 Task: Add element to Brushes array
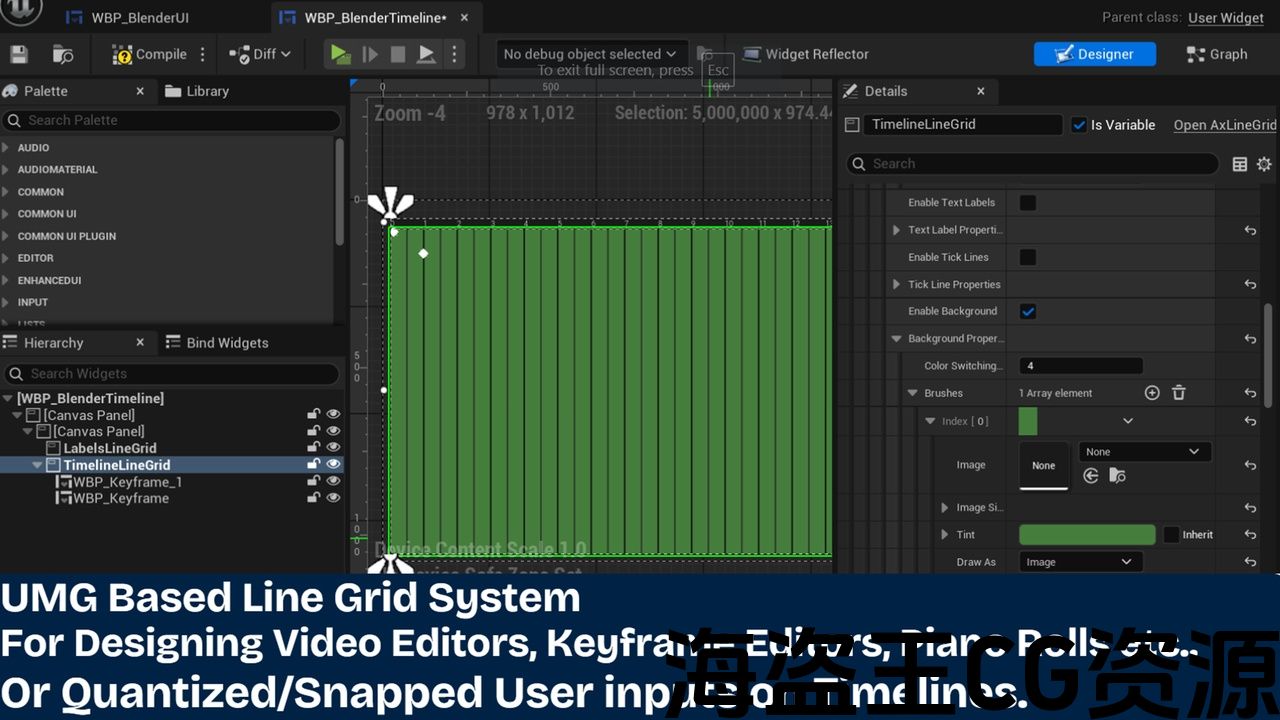tap(1152, 393)
